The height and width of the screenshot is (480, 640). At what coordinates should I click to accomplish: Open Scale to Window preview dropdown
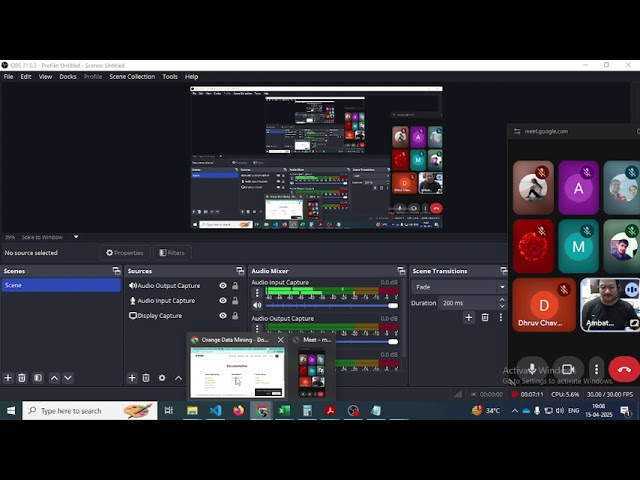[x=76, y=237]
